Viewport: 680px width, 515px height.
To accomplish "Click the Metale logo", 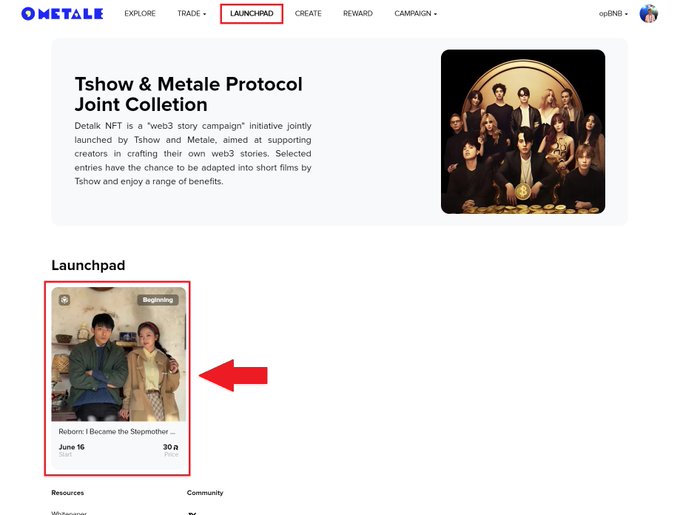I will pos(62,14).
